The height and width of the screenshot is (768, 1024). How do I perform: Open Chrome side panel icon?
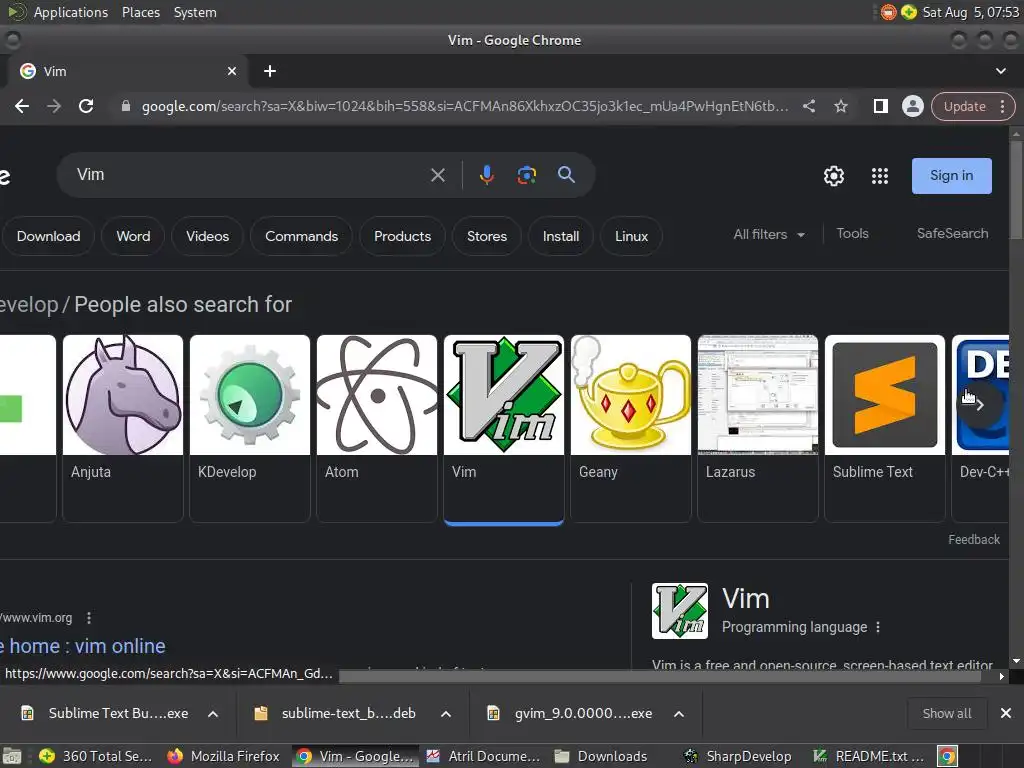point(880,106)
